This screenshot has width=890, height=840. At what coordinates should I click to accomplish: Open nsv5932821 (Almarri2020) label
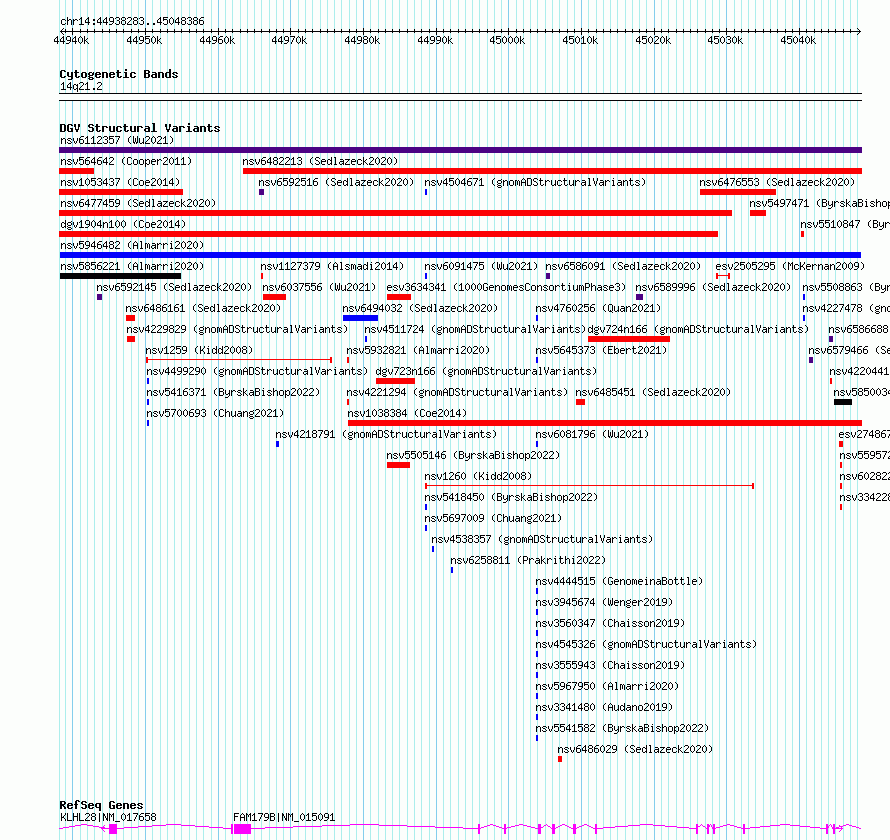(x=418, y=350)
